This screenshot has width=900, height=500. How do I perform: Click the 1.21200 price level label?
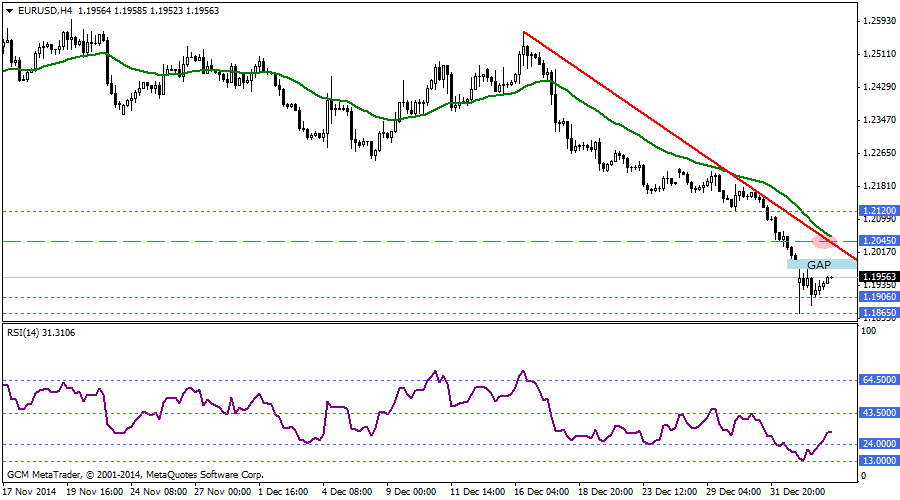click(x=878, y=211)
